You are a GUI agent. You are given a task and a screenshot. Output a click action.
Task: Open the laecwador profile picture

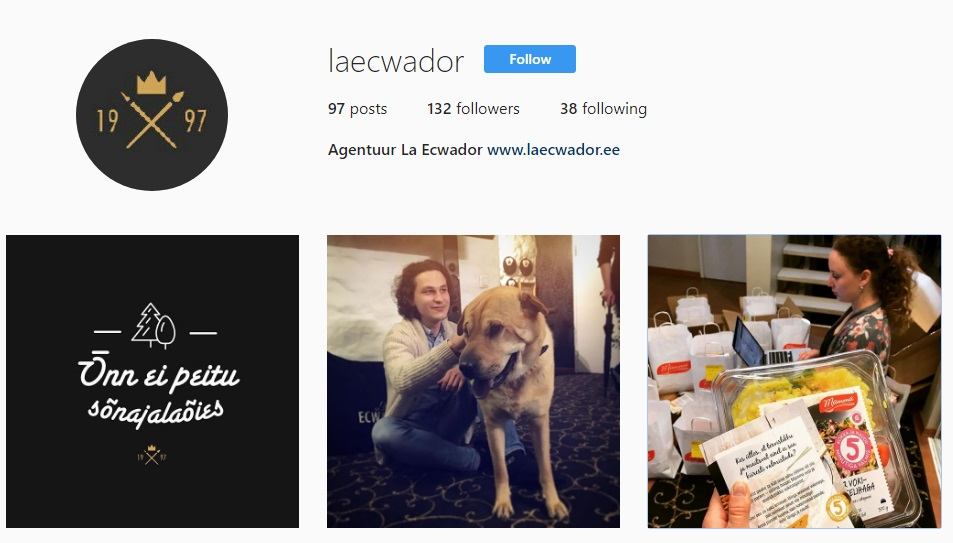click(152, 115)
